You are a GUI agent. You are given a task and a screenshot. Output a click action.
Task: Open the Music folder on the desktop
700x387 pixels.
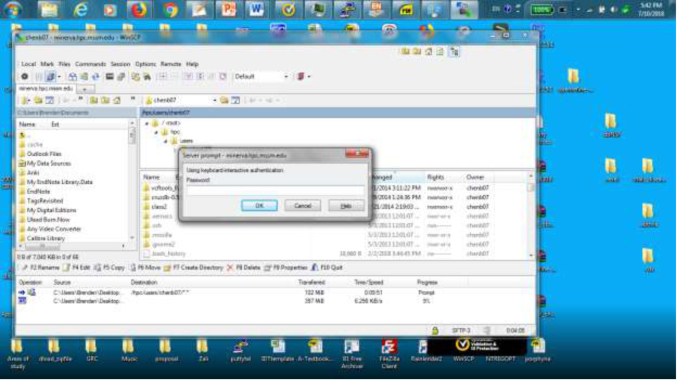[x=129, y=350]
